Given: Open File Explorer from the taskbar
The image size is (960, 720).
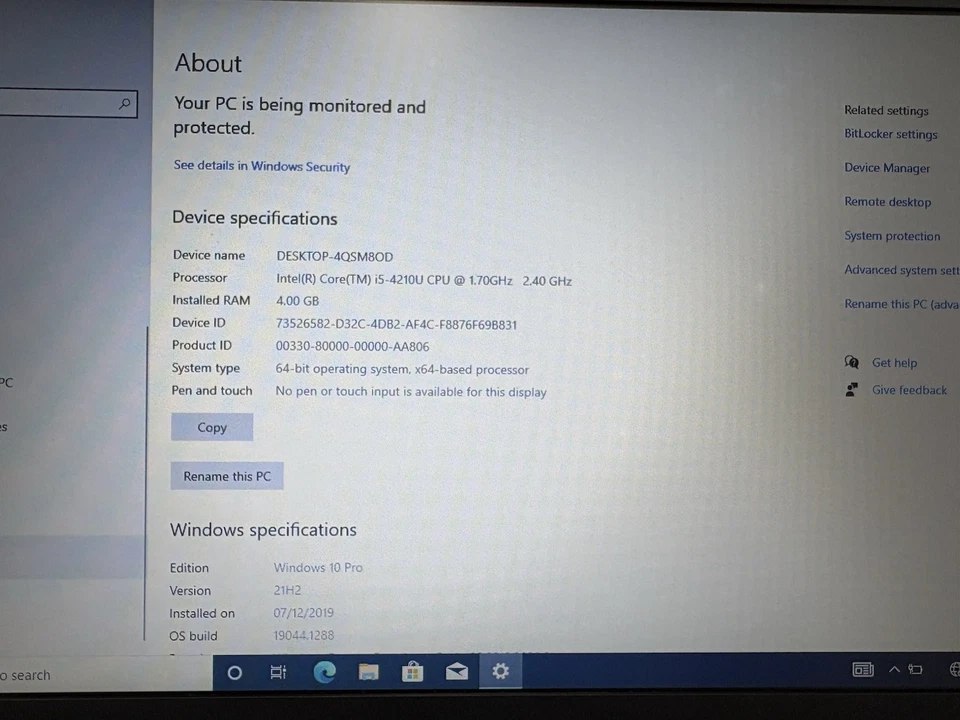Looking at the screenshot, I should pyautogui.click(x=368, y=672).
